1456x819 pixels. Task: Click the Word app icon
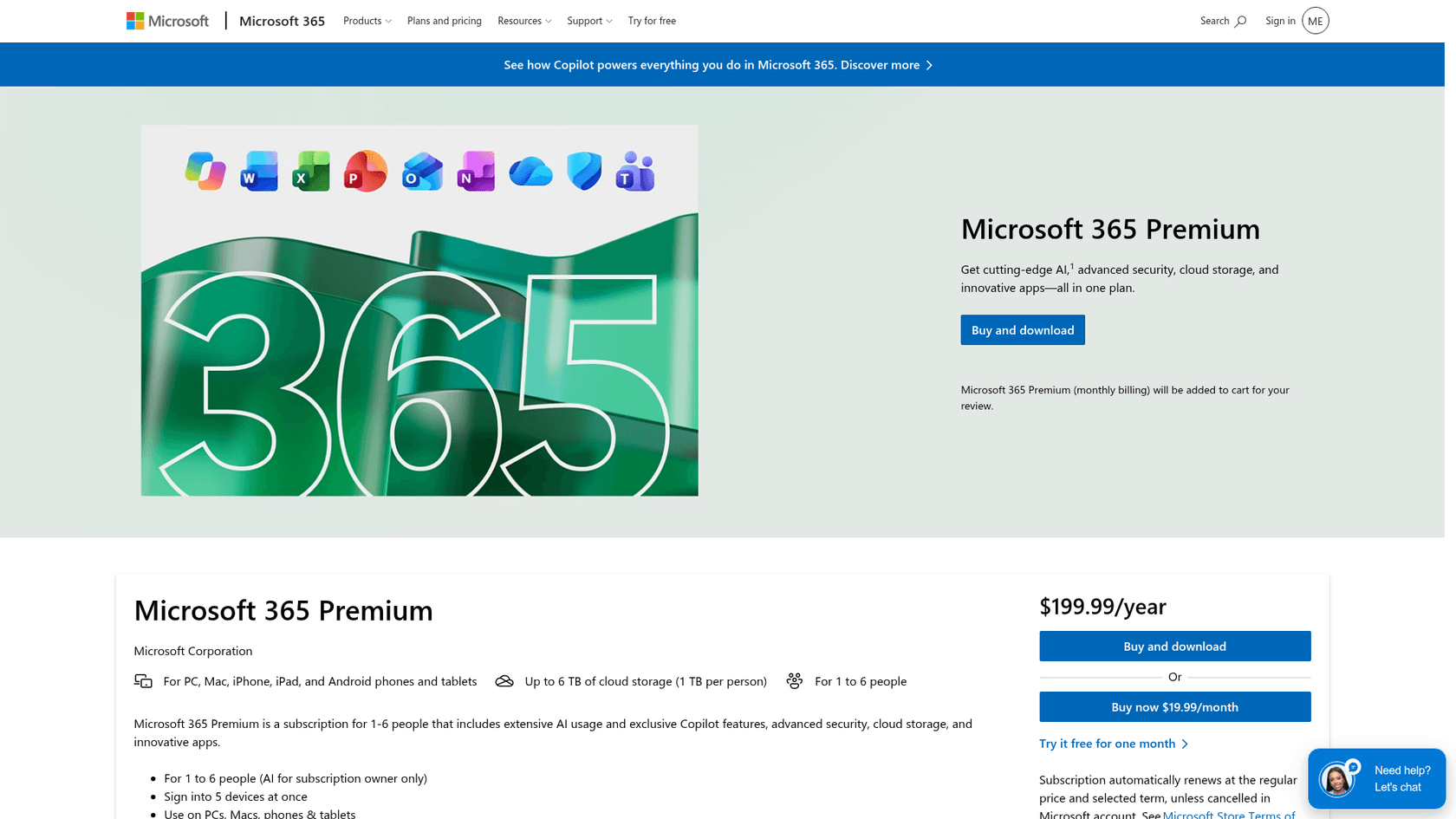click(x=259, y=171)
